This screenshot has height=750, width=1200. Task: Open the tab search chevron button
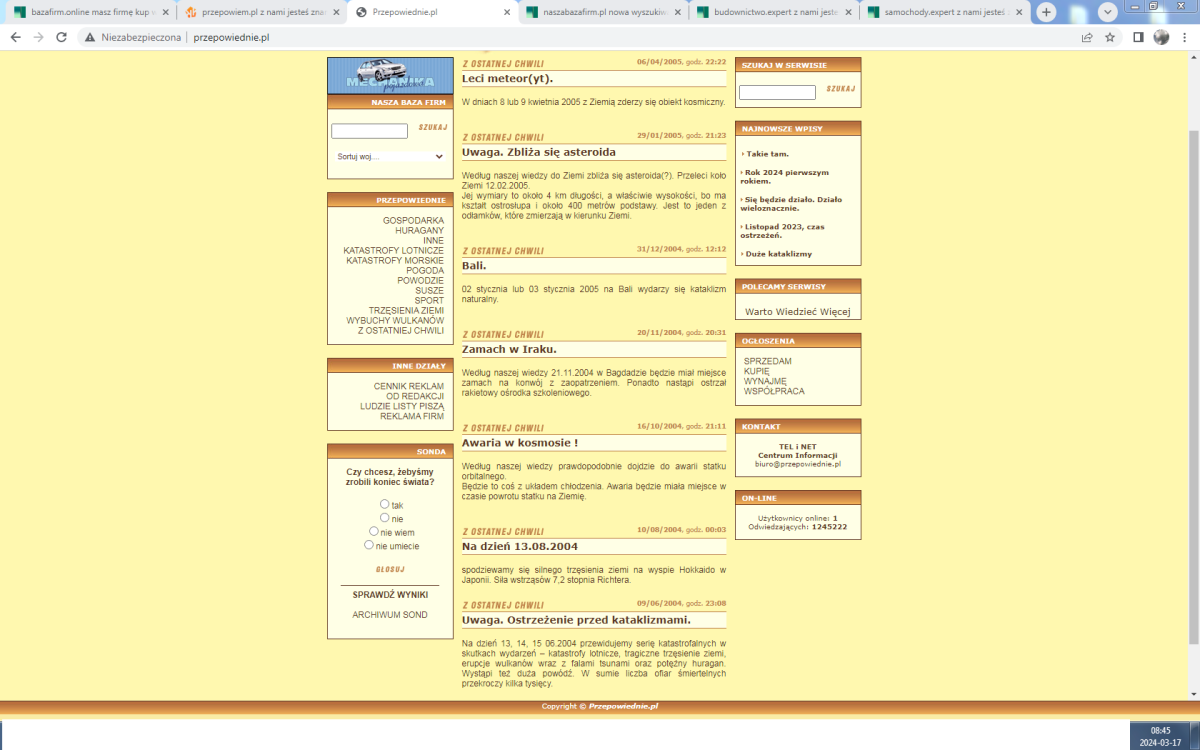pyautogui.click(x=1108, y=12)
